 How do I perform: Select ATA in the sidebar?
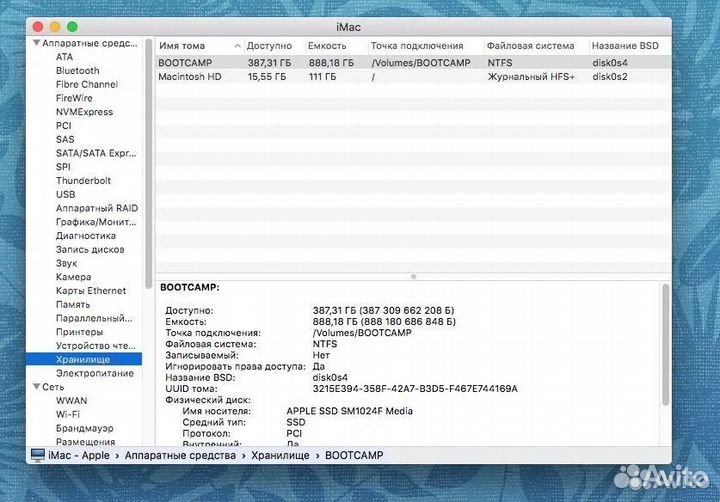click(64, 57)
